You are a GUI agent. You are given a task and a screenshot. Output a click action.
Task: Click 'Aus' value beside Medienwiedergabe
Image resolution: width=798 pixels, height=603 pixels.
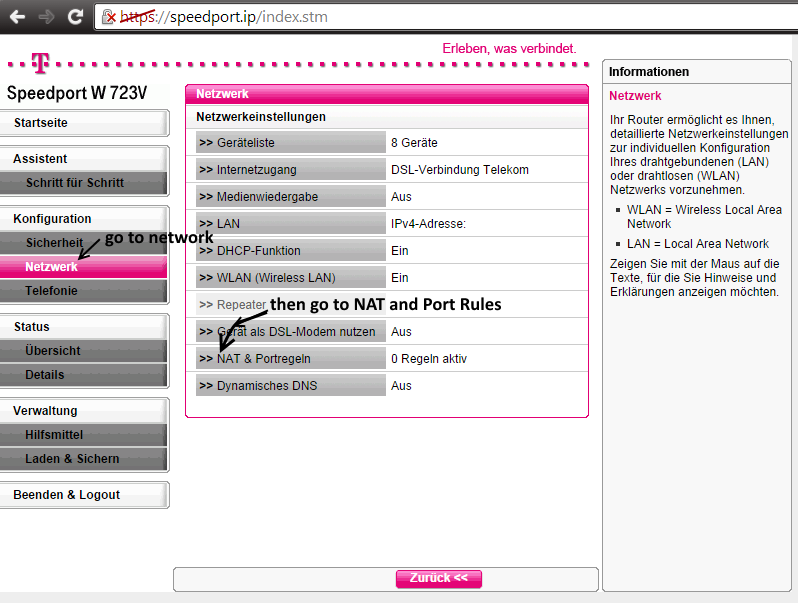pyautogui.click(x=401, y=196)
